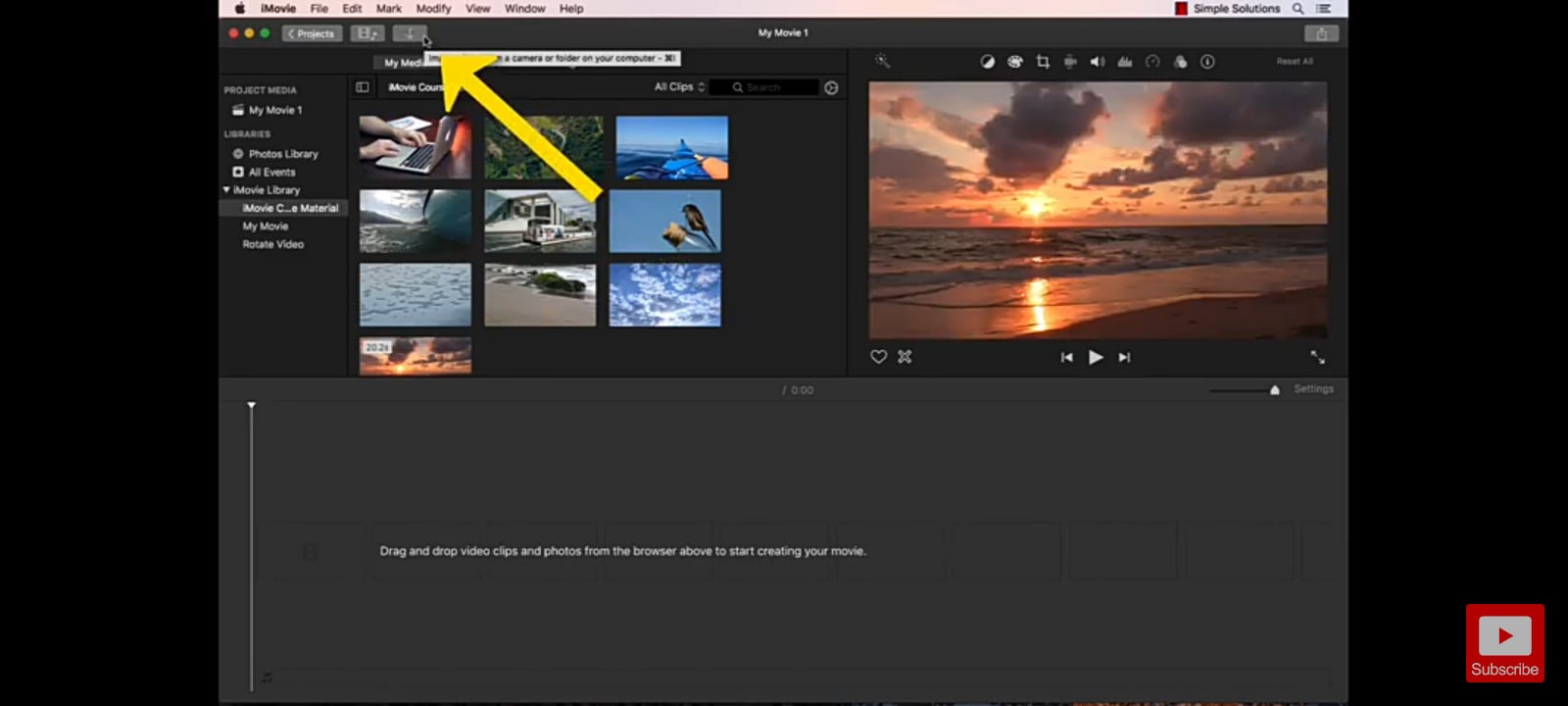Screen dimensions: 1568x706
Task: Open the iMovie application menu
Action: (277, 9)
